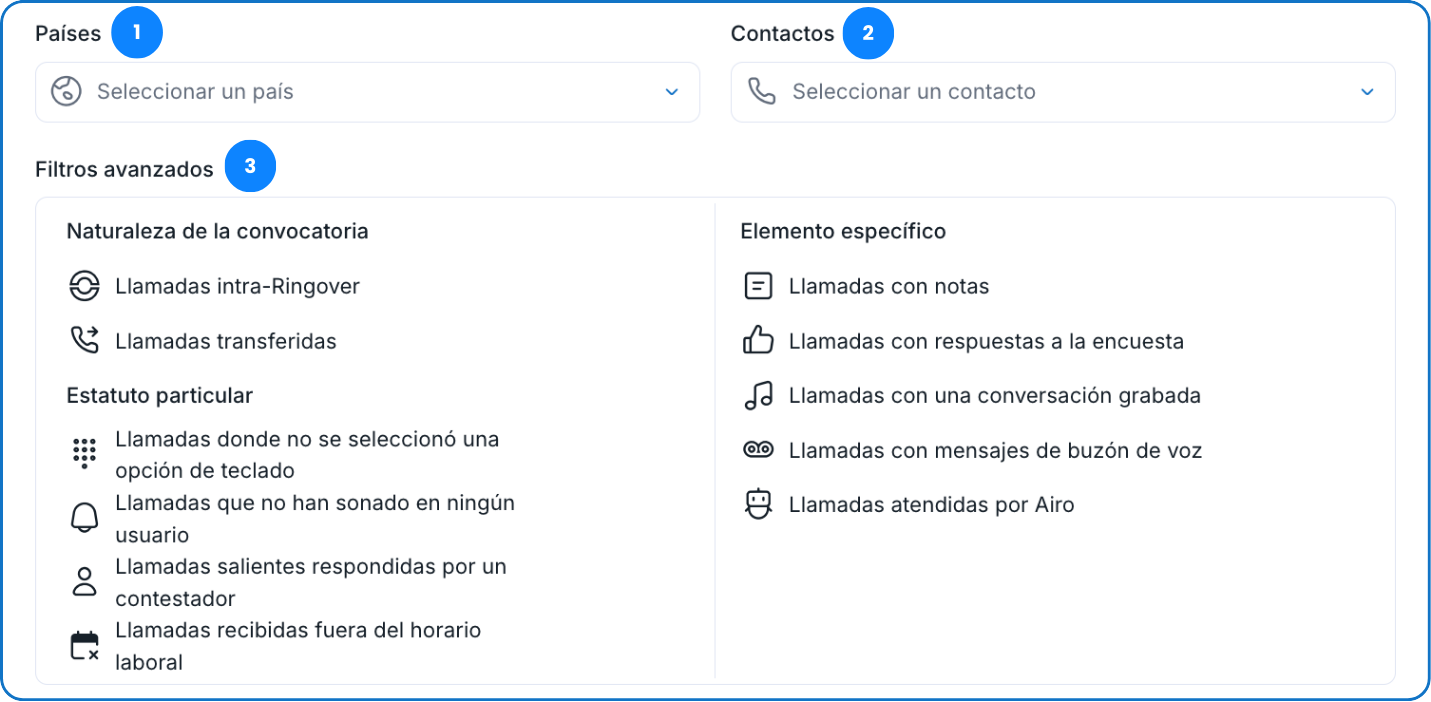Select 'Llamadas con una conversación grabada'
This screenshot has width=1431, height=702.
(994, 396)
